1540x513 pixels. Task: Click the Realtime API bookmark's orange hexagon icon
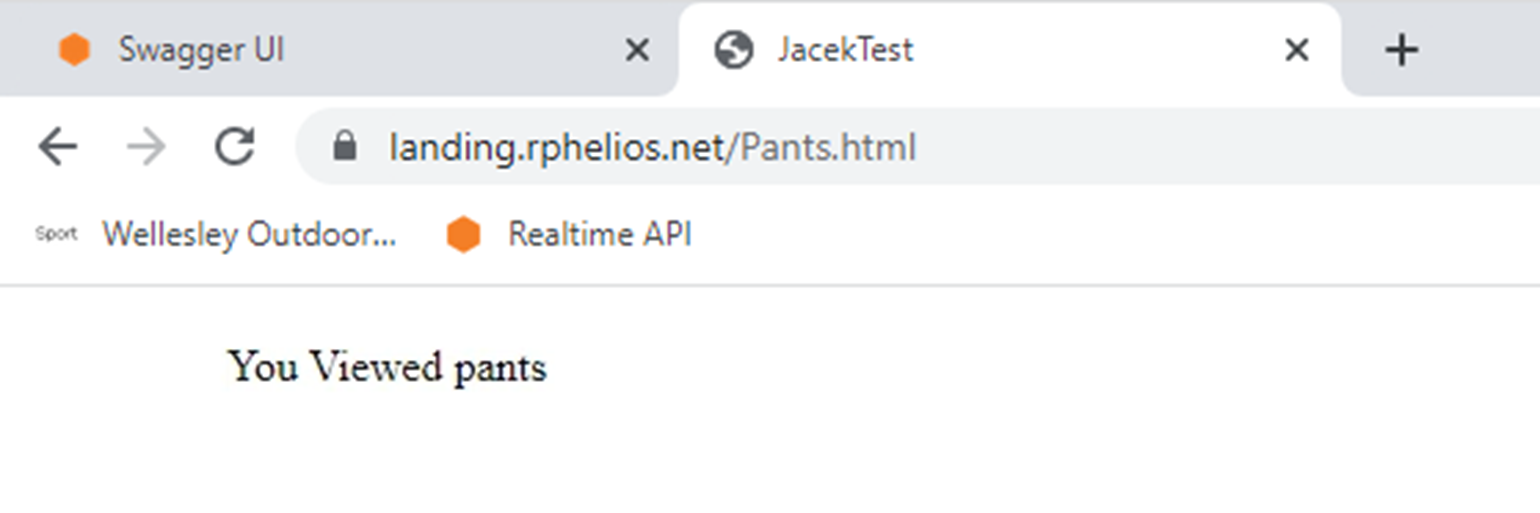[x=463, y=235]
